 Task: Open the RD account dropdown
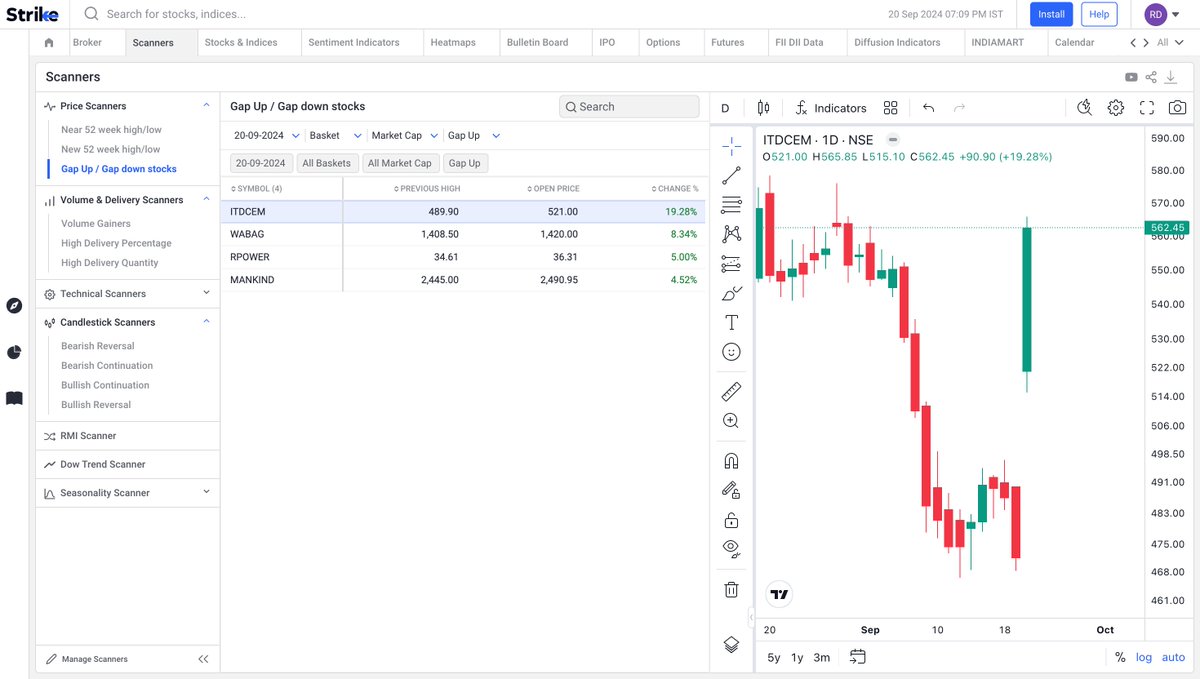(x=1162, y=14)
